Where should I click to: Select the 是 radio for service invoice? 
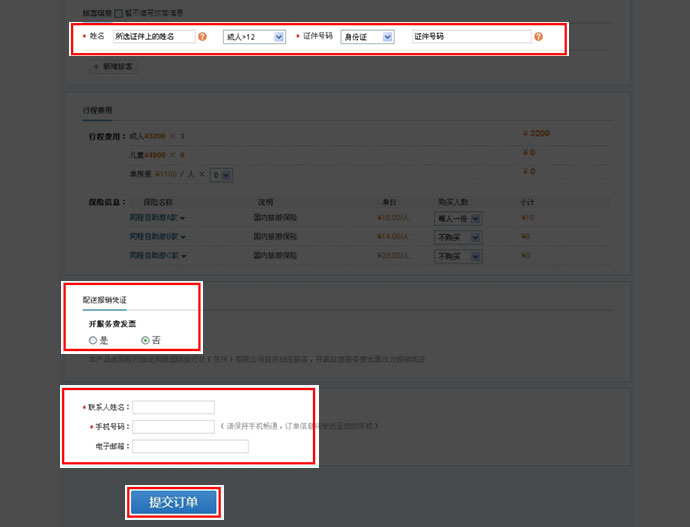click(93, 340)
